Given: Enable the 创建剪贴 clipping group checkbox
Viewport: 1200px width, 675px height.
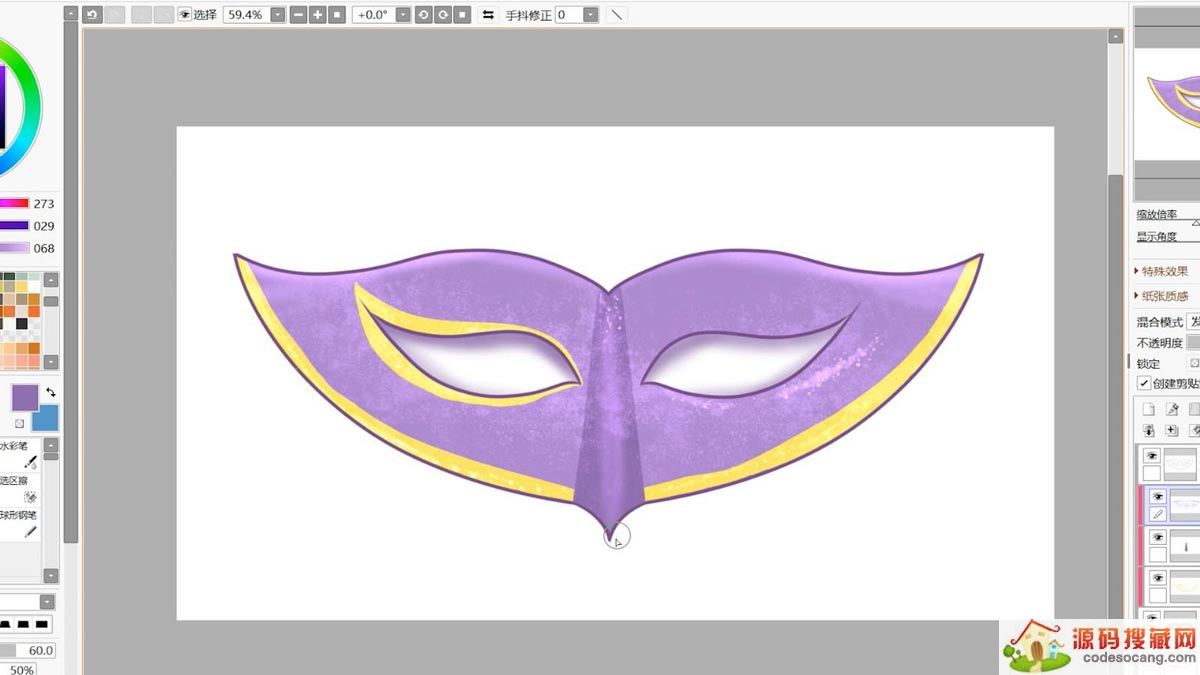Looking at the screenshot, I should pos(1144,384).
